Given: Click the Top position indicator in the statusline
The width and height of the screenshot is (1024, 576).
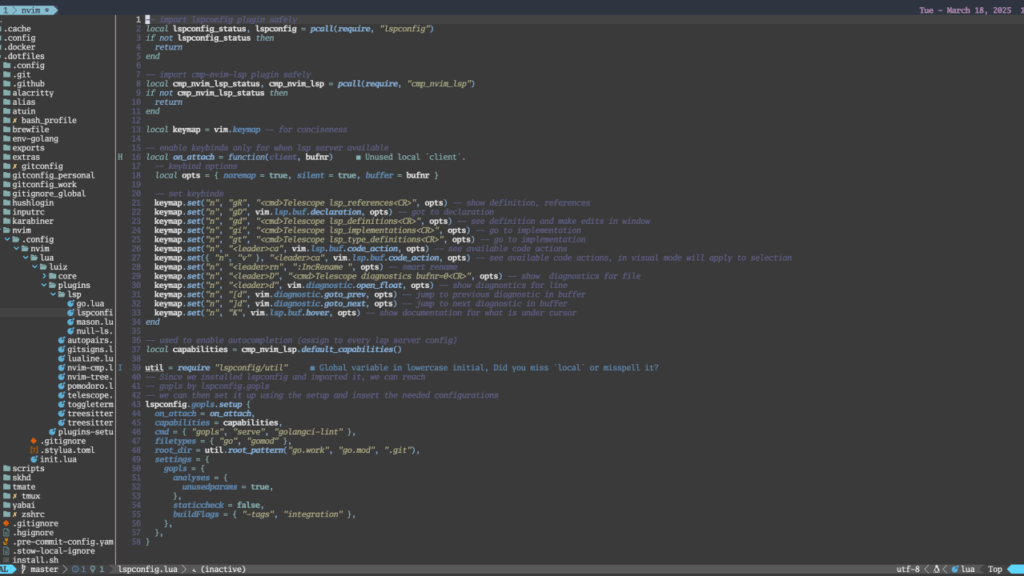Looking at the screenshot, I should pos(995,569).
